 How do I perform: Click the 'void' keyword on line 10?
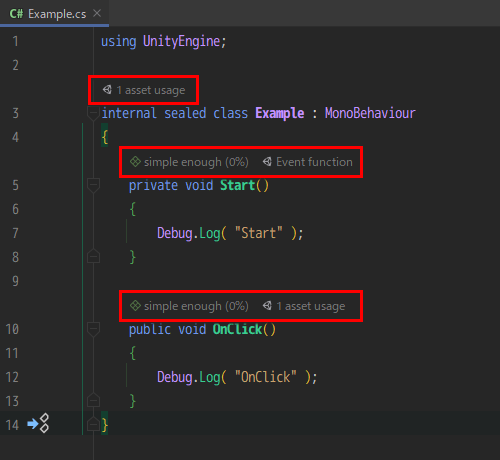coord(192,329)
